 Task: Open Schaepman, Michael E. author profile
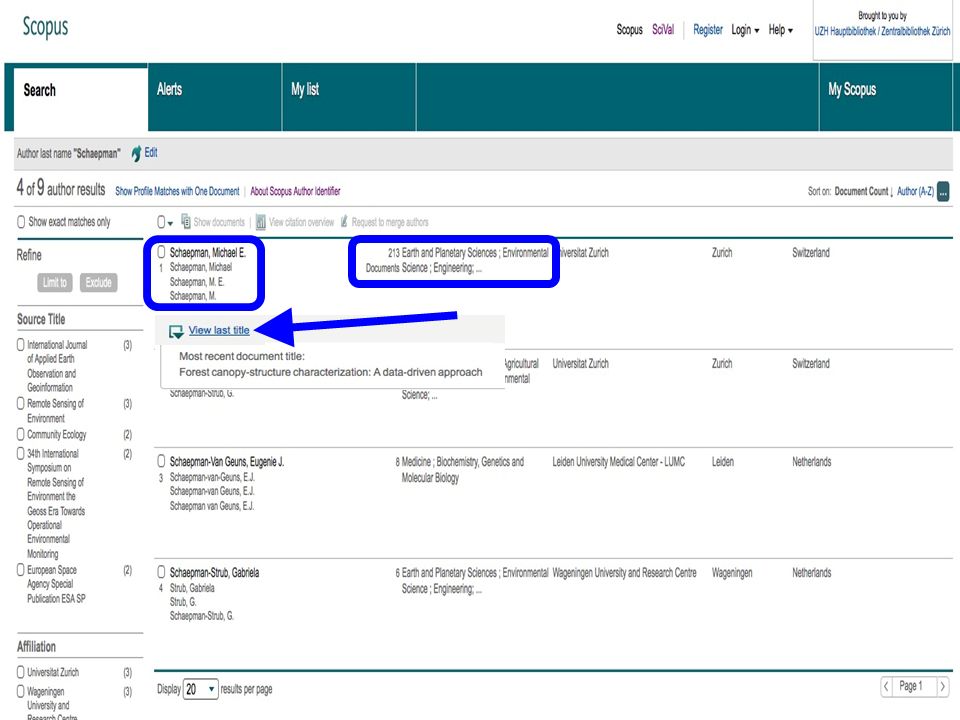[208, 252]
